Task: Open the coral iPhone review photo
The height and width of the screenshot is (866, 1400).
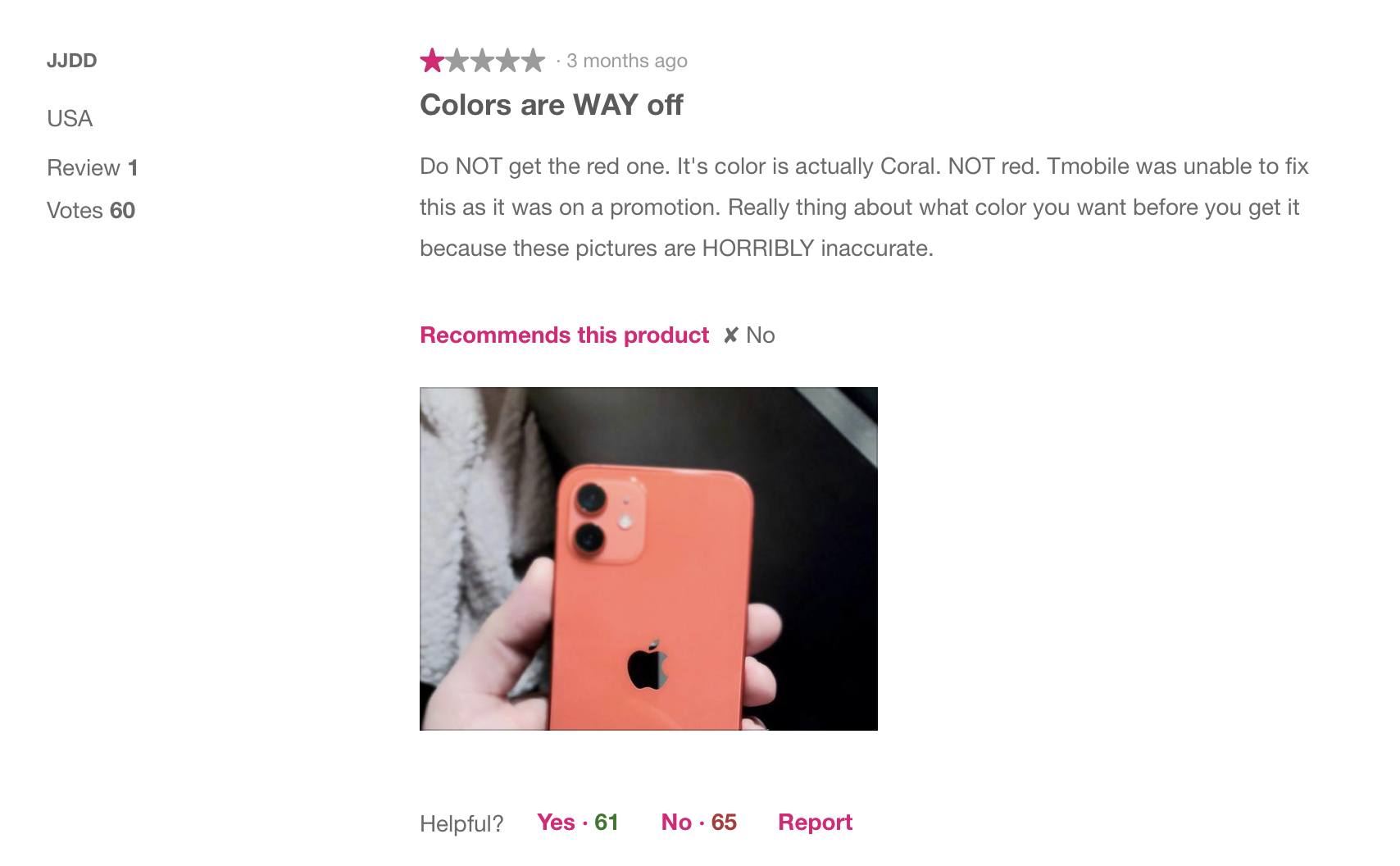Action: pos(648,558)
